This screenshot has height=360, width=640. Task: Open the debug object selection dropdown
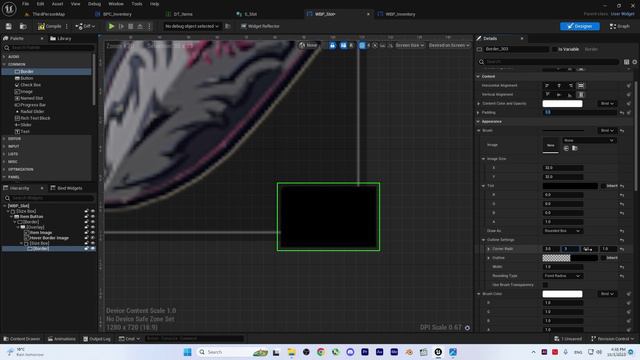click(191, 26)
